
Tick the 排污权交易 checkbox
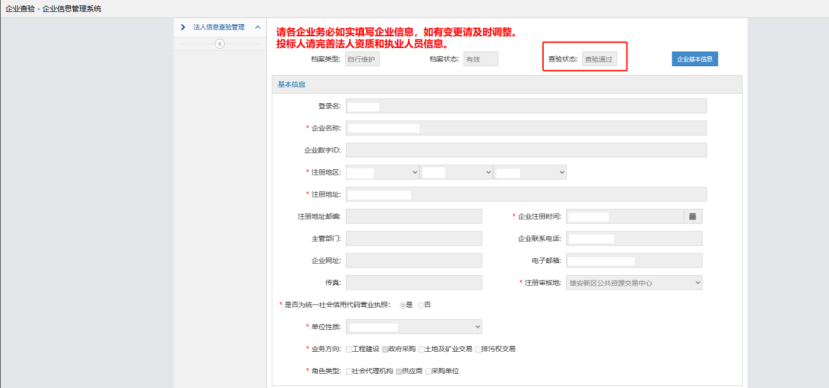[478, 349]
